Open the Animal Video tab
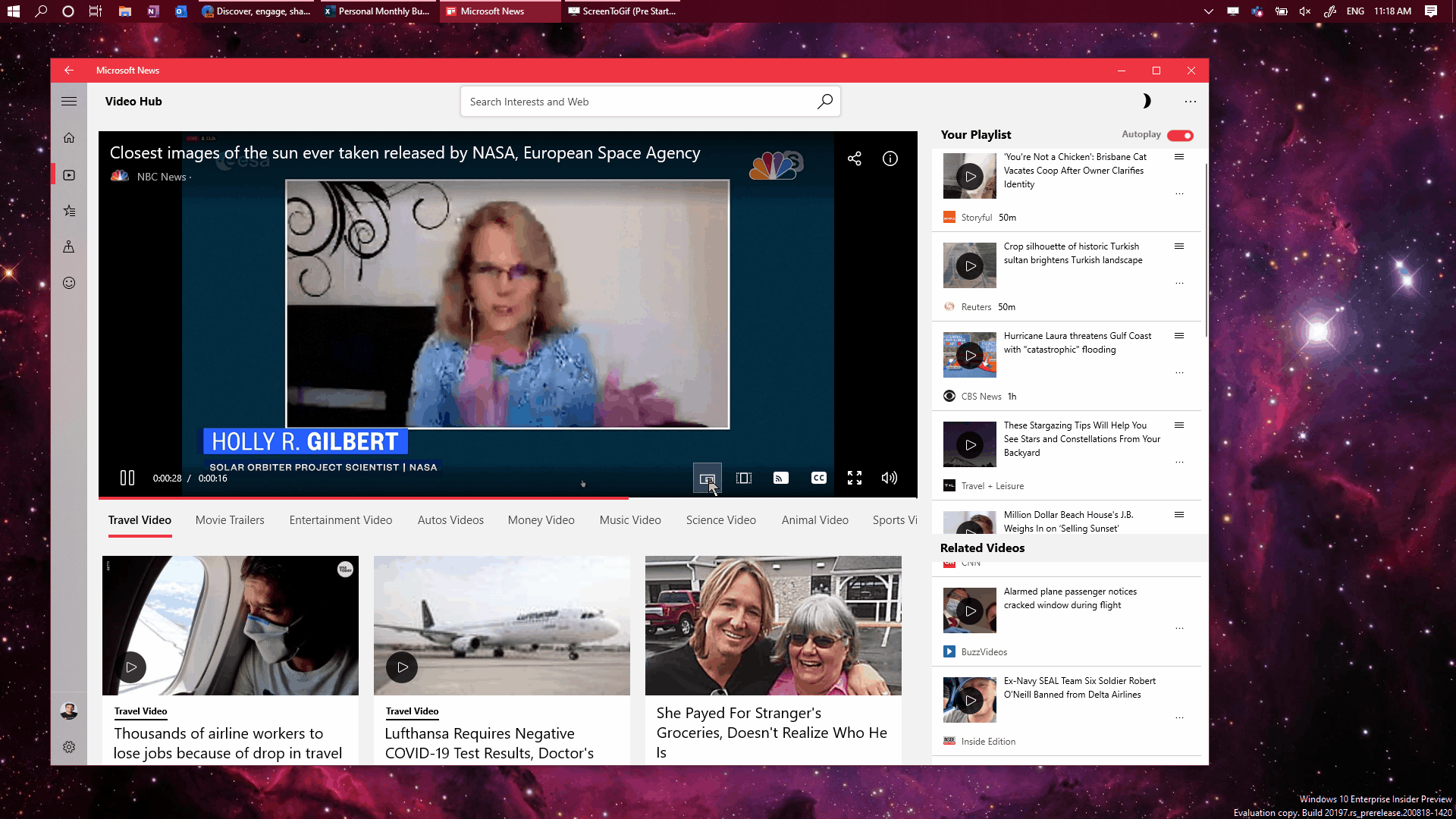This screenshot has width=1456, height=819. coord(815,520)
